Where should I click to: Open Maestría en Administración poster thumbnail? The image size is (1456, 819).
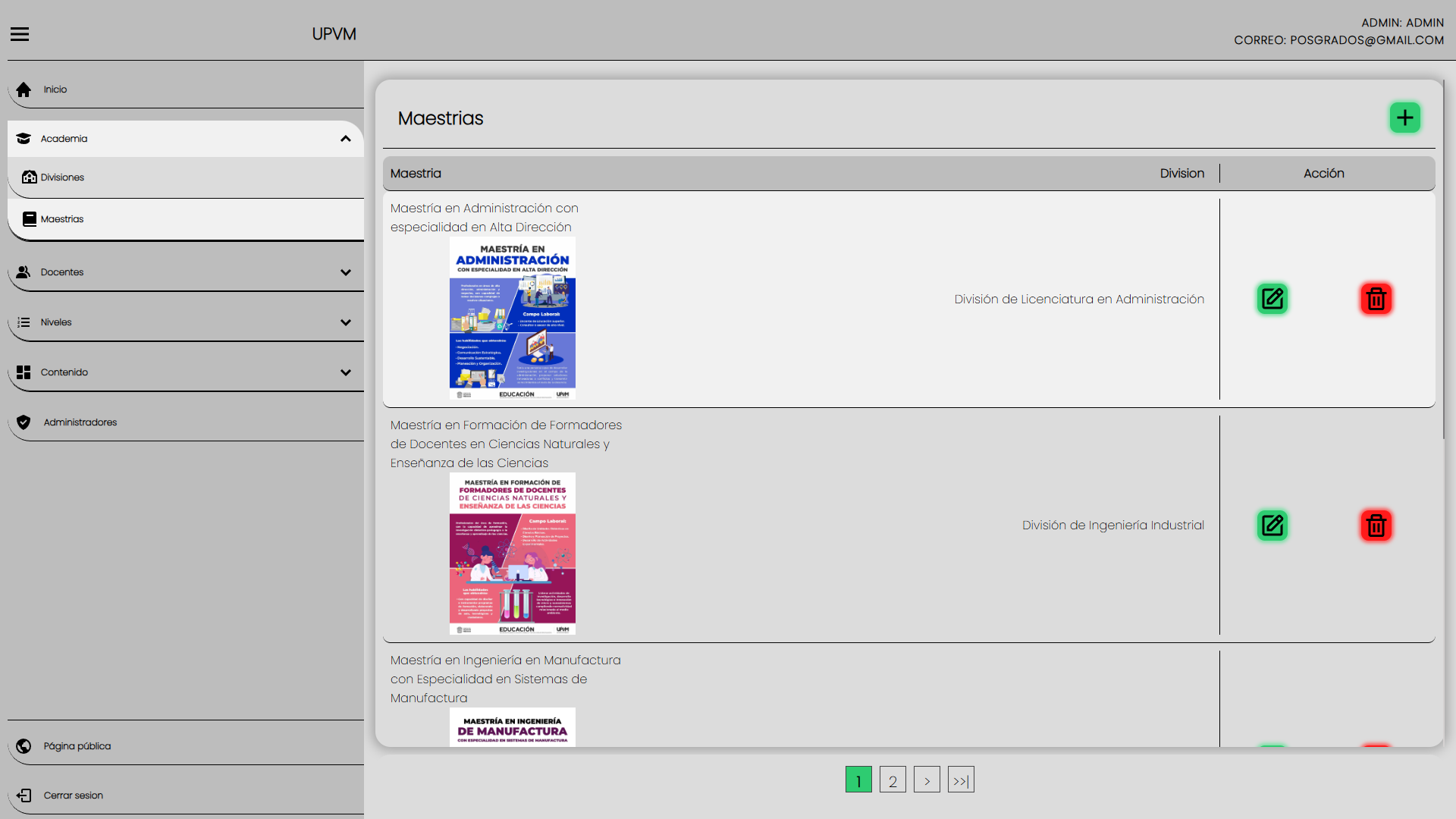point(513,318)
